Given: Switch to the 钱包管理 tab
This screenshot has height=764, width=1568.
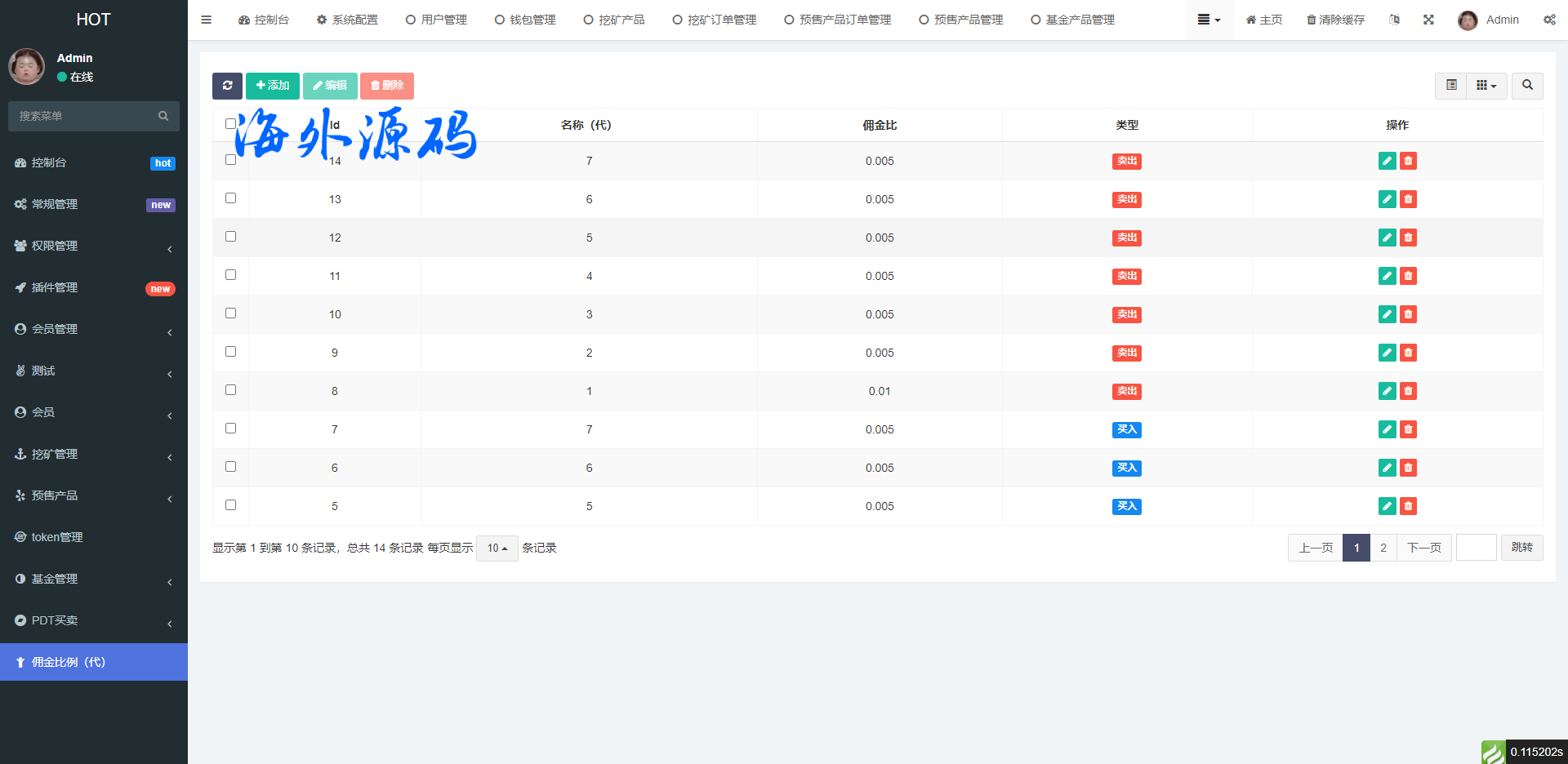Looking at the screenshot, I should [525, 20].
